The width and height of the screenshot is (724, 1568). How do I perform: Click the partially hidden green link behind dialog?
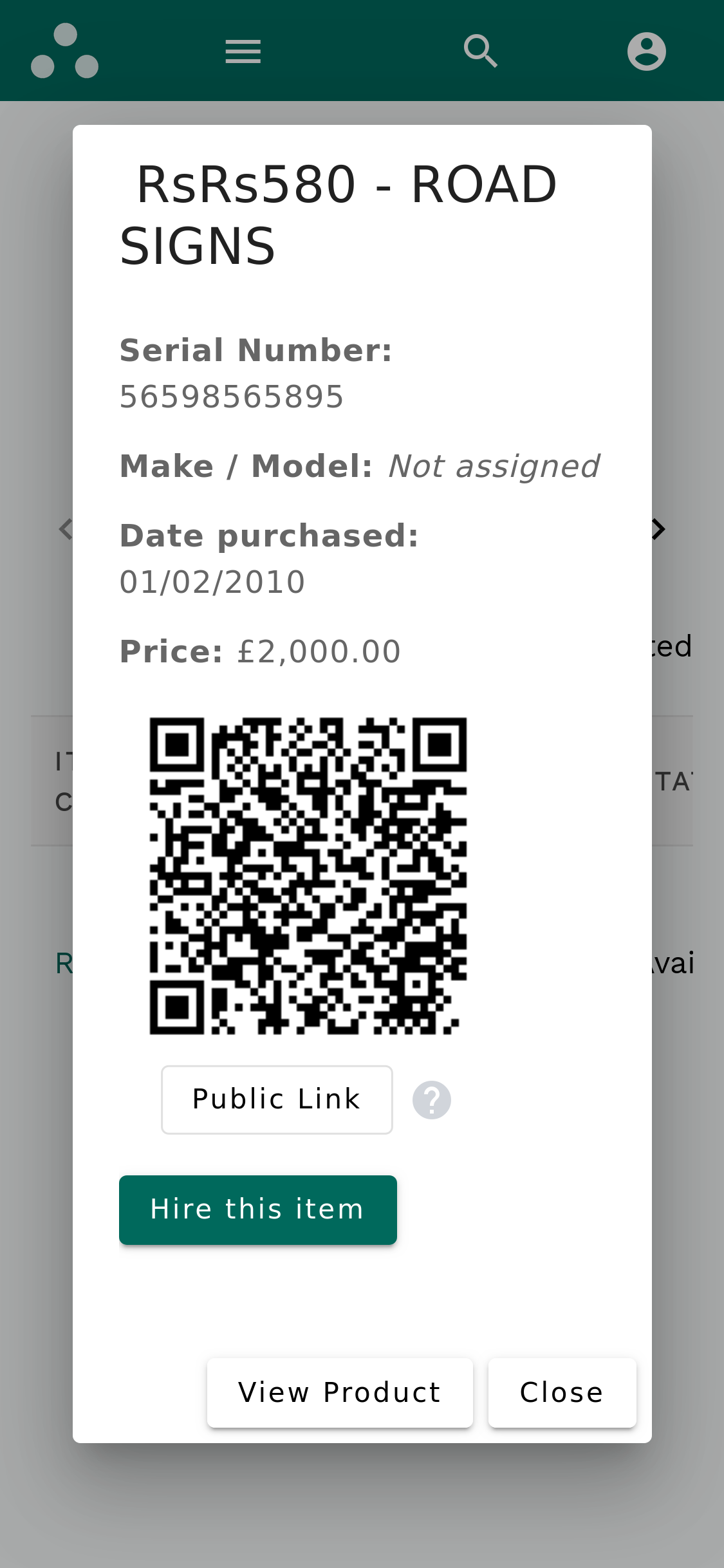(64, 964)
